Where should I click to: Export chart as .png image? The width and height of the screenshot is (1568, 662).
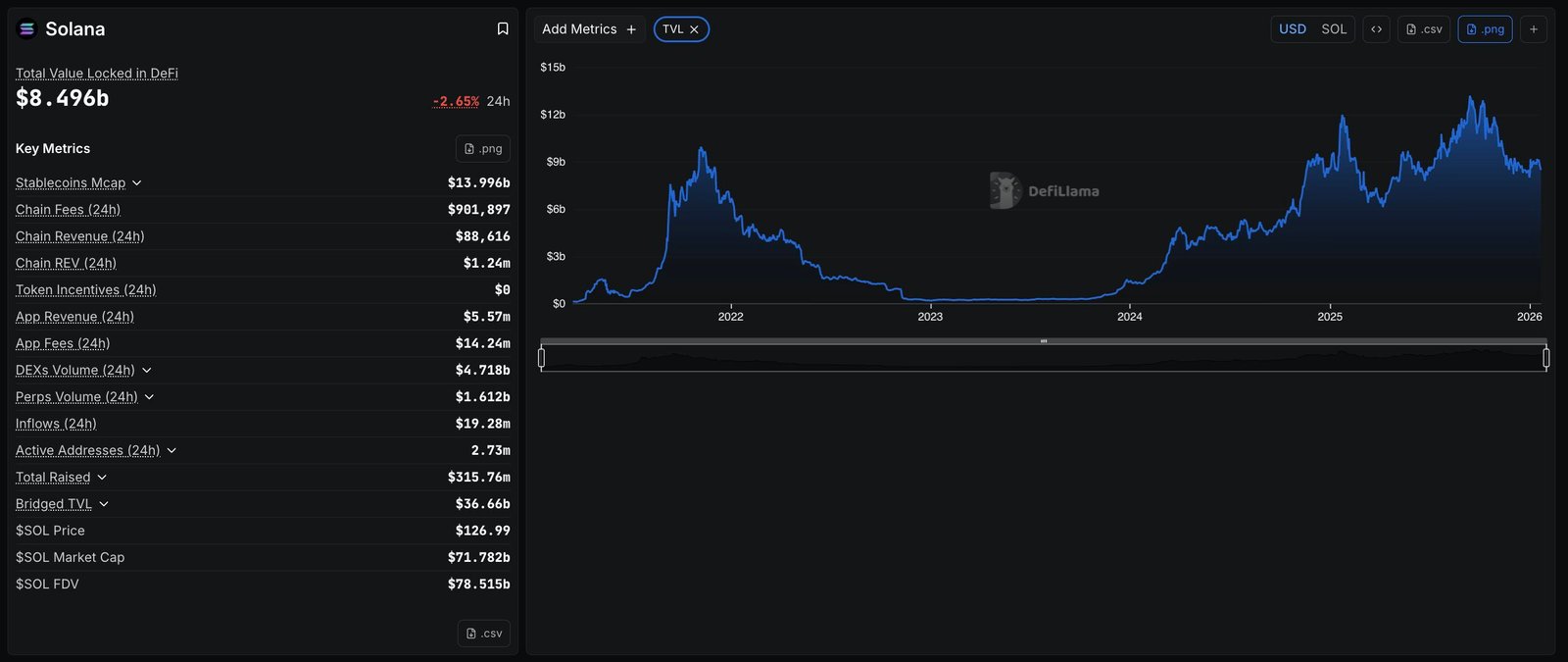tap(1485, 29)
